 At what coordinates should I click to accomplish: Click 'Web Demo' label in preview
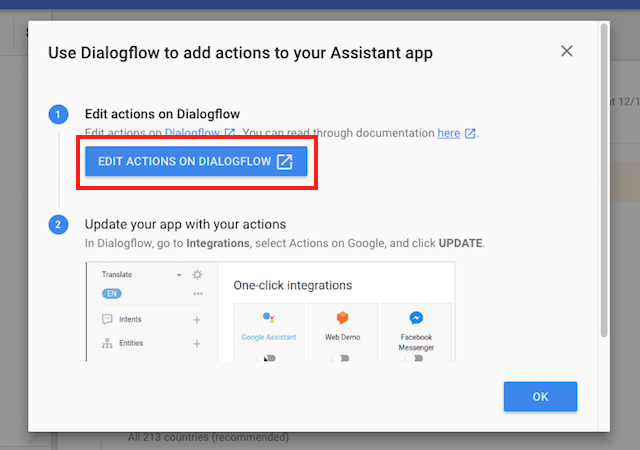click(342, 337)
